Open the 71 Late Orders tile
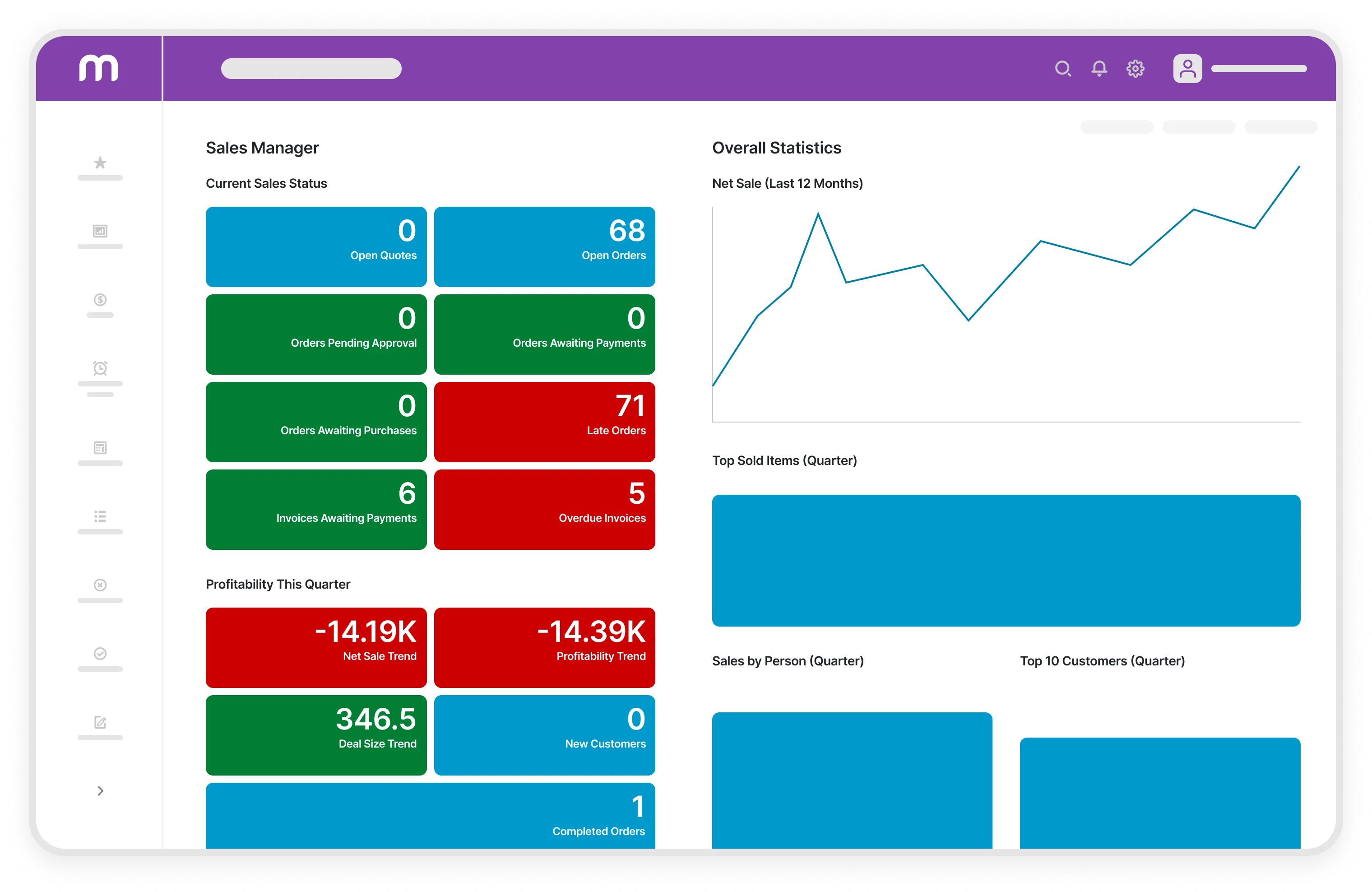 point(544,422)
